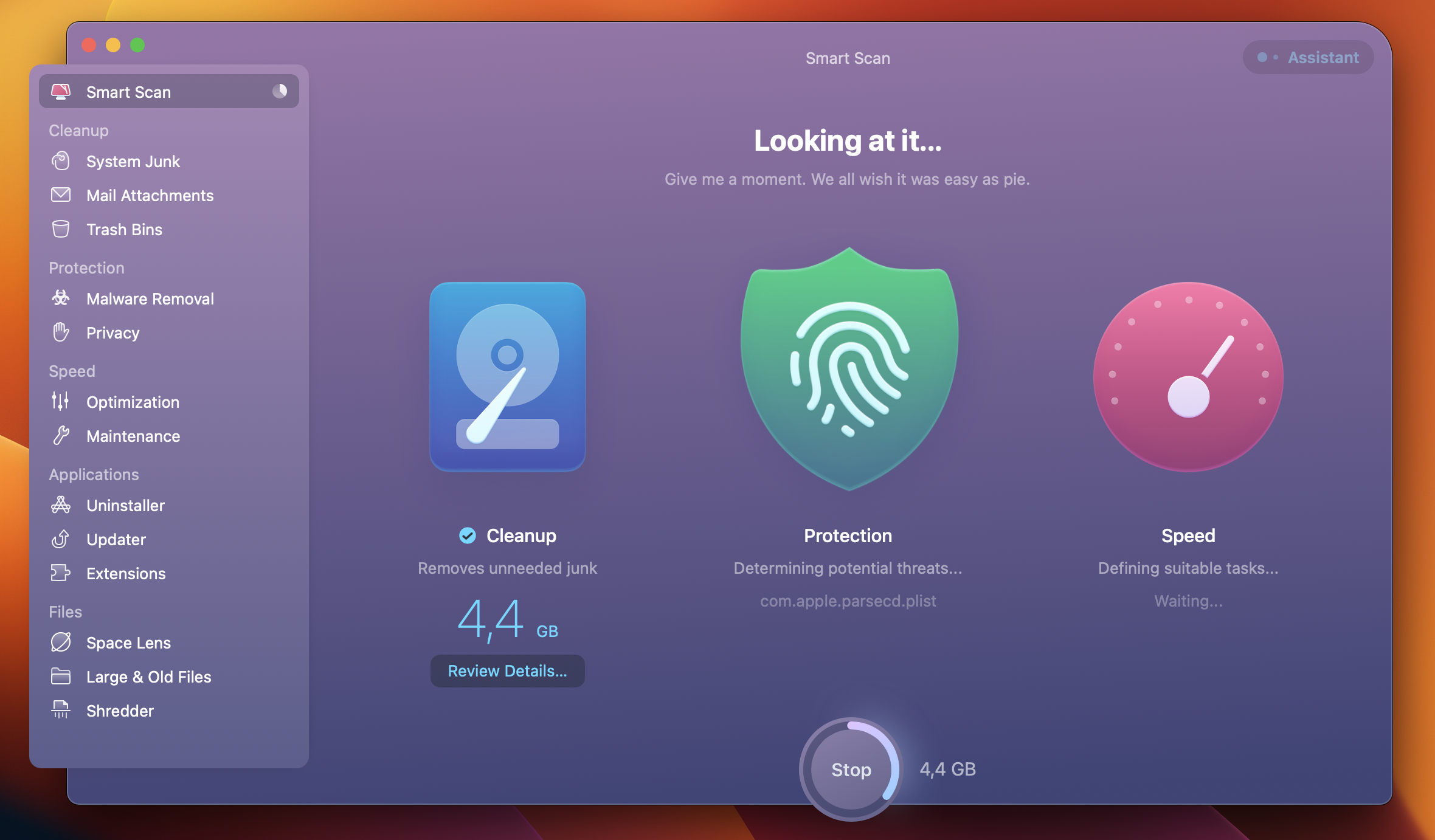Open Malware Removal biohazard icon
Viewport: 1435px width, 840px height.
point(61,298)
